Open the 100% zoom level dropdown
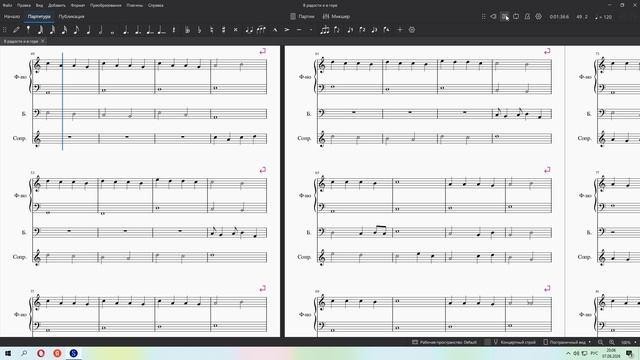This screenshot has height=360, width=640. click(629, 342)
